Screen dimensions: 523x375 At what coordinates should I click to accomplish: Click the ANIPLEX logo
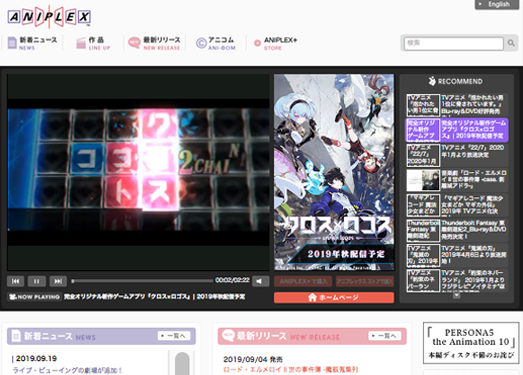pyautogui.click(x=49, y=17)
